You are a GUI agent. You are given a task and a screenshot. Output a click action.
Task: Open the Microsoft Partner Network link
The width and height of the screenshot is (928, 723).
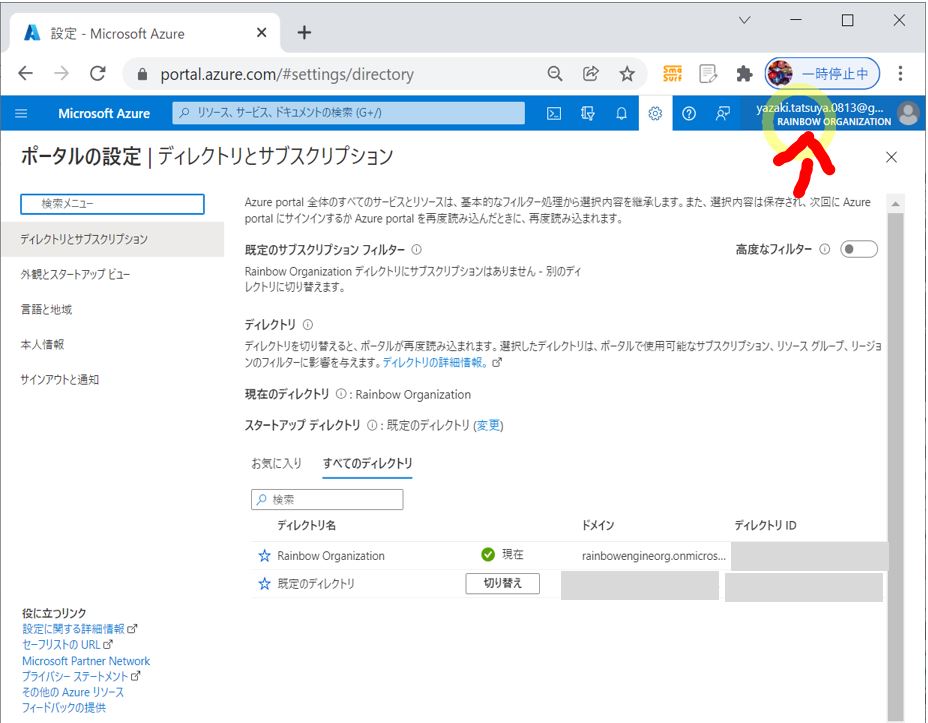[x=86, y=661]
